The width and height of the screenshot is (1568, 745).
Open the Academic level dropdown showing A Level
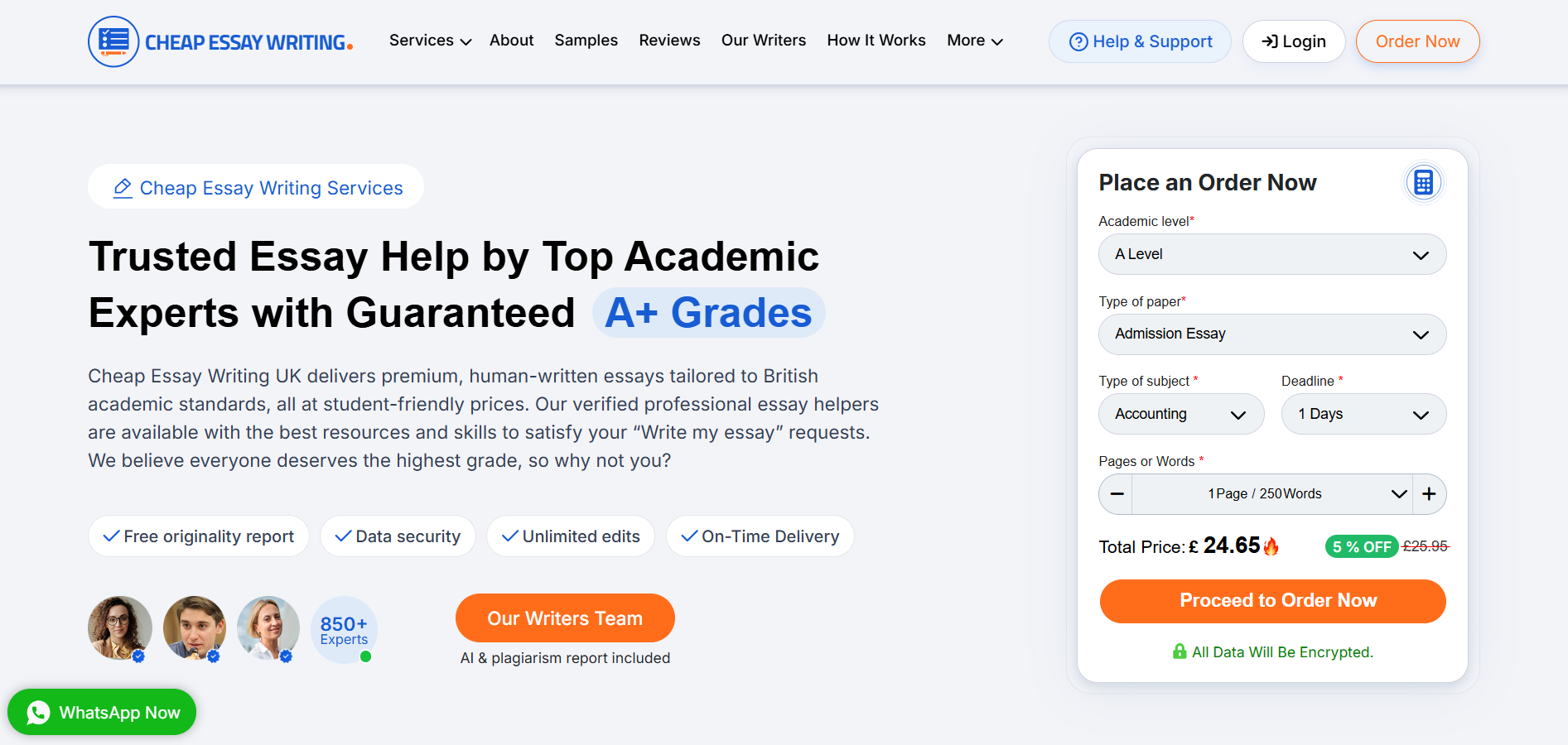[1271, 254]
